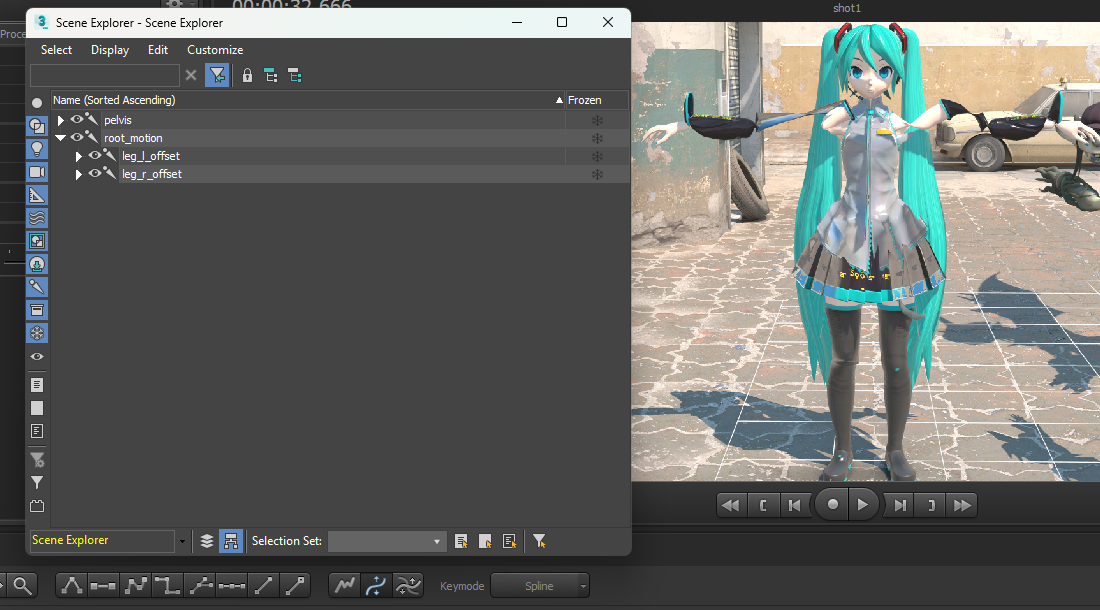
Task: Toggle display hidden objects eye icon
Action: (37, 357)
